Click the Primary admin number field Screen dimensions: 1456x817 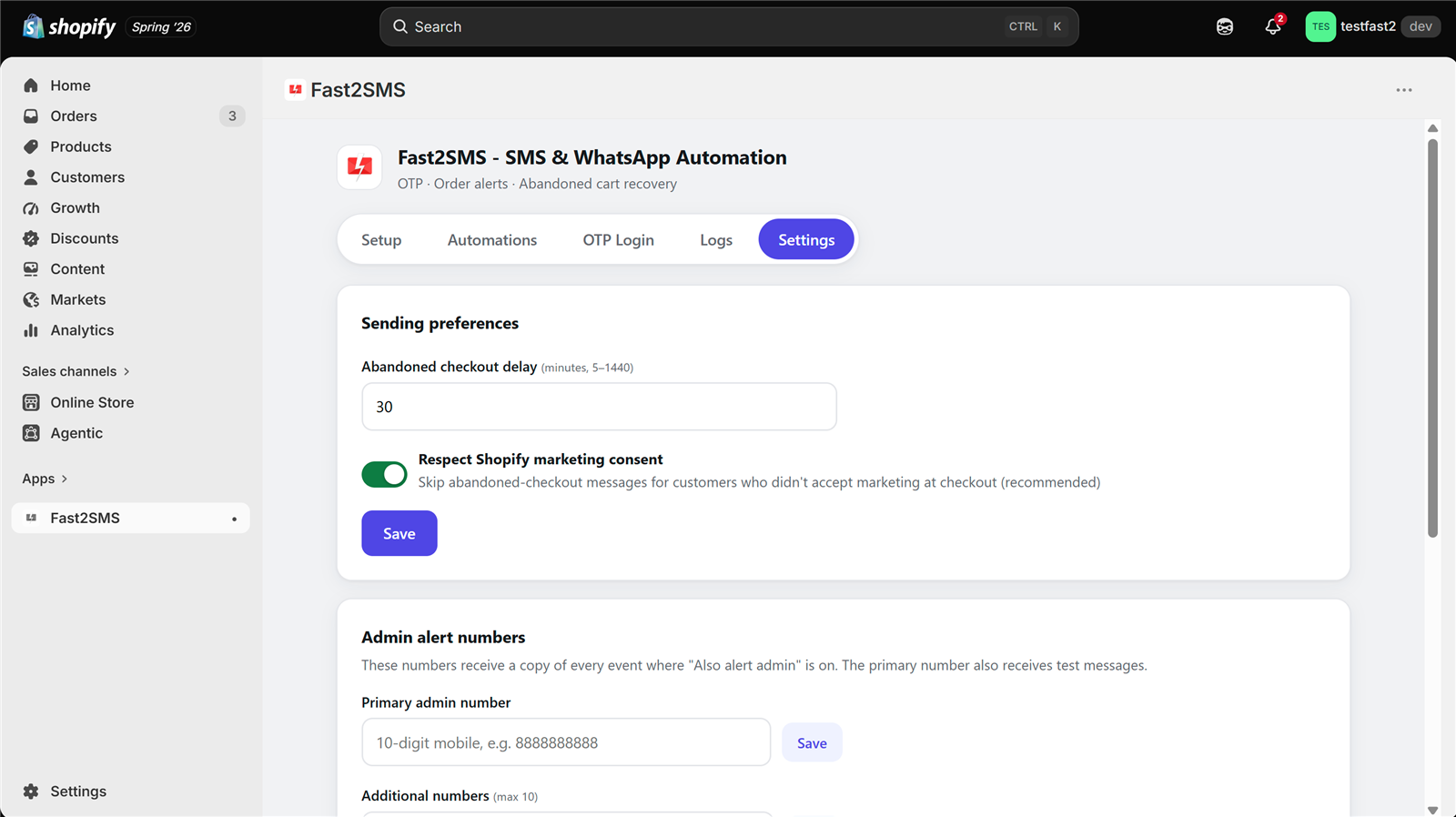pyautogui.click(x=566, y=742)
